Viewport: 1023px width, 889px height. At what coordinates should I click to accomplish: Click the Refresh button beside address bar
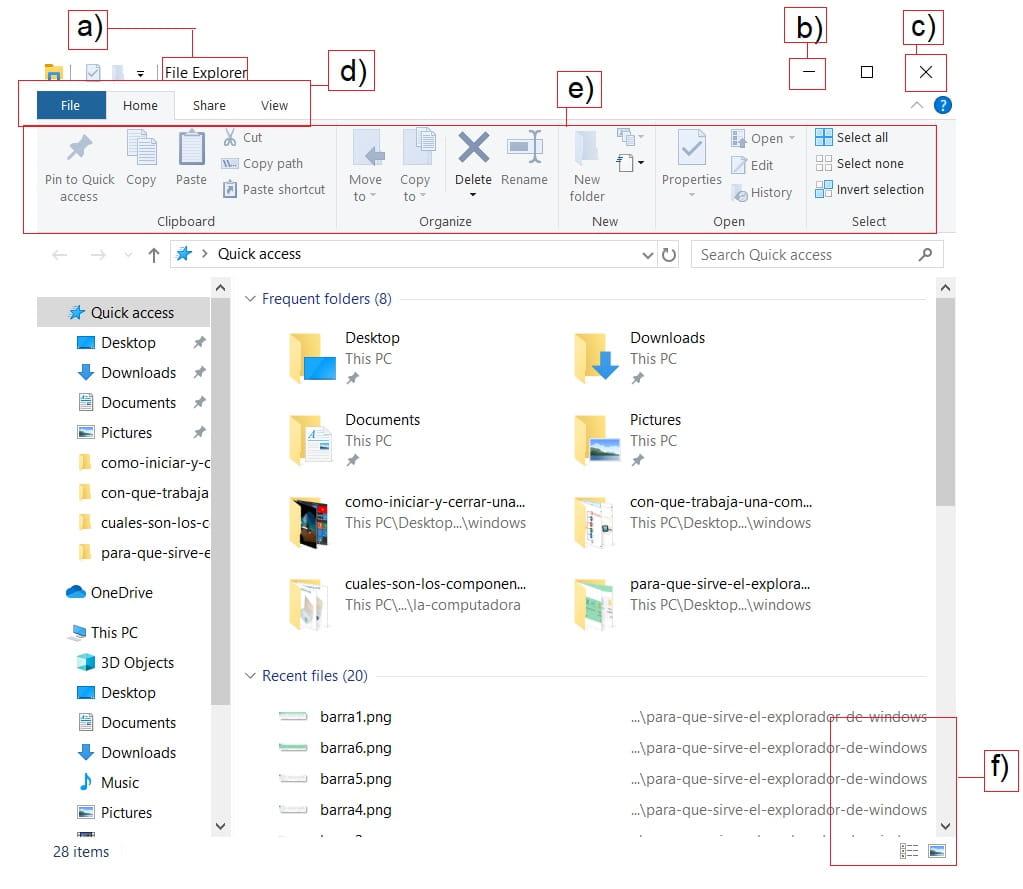tap(669, 254)
